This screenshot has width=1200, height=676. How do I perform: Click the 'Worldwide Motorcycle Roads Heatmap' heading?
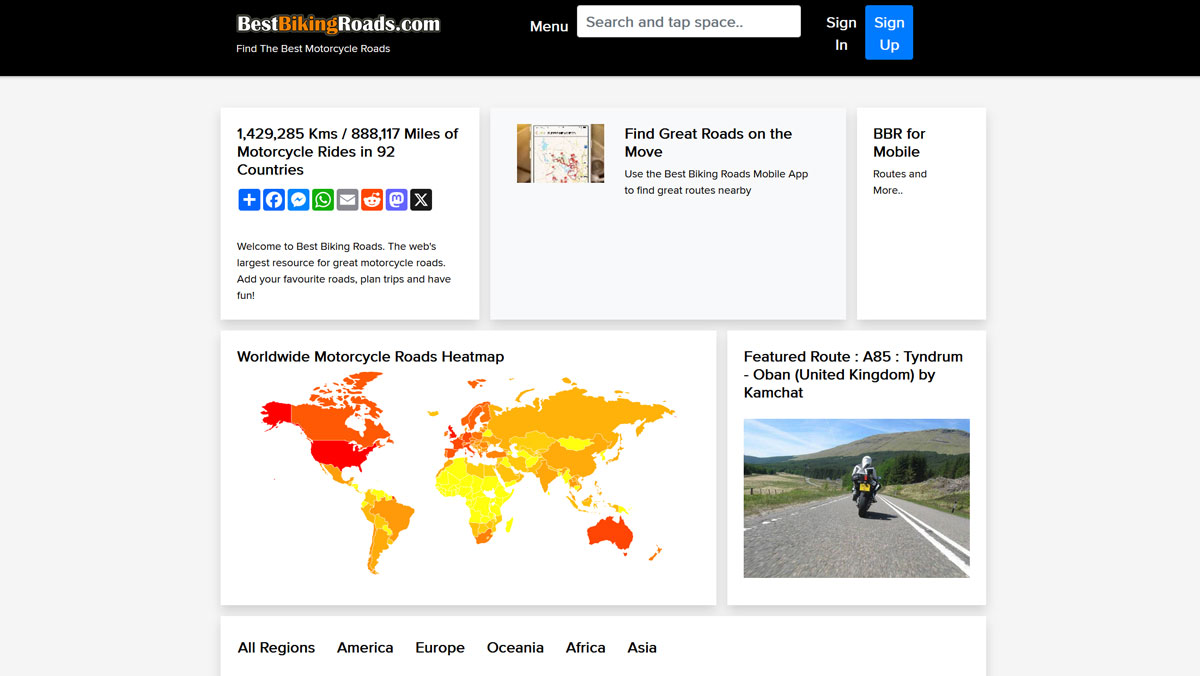point(370,357)
